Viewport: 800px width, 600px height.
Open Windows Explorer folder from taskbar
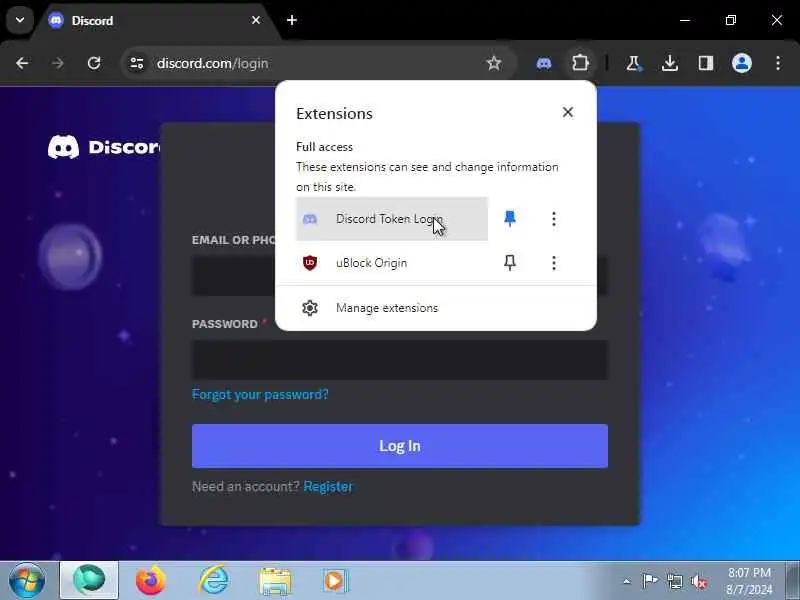click(x=276, y=581)
